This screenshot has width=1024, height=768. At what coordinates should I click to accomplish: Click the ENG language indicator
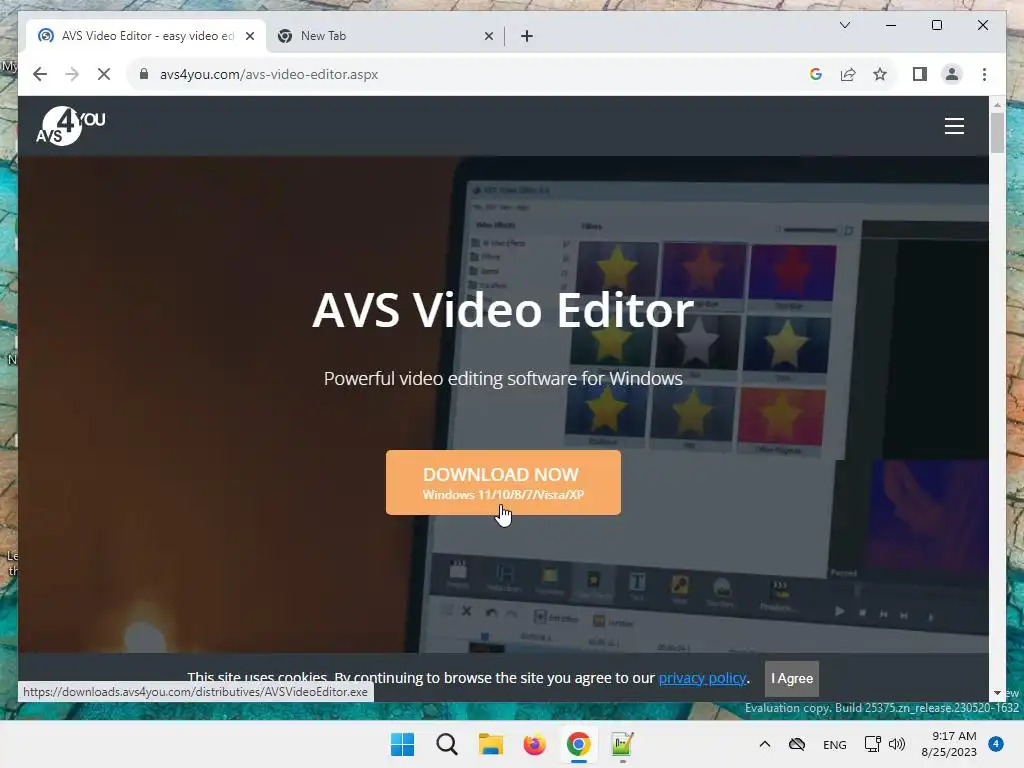click(x=835, y=744)
